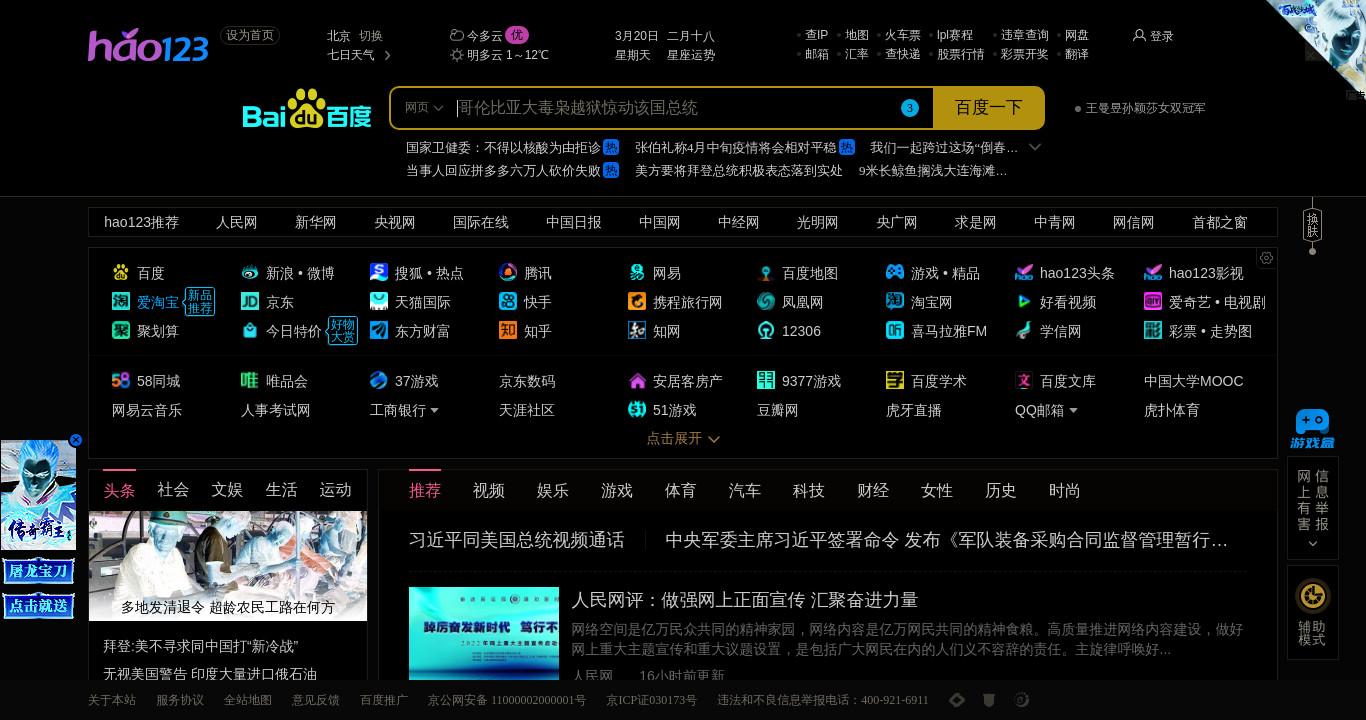Open headline 习近平同美国总统视频通话

tap(516, 540)
